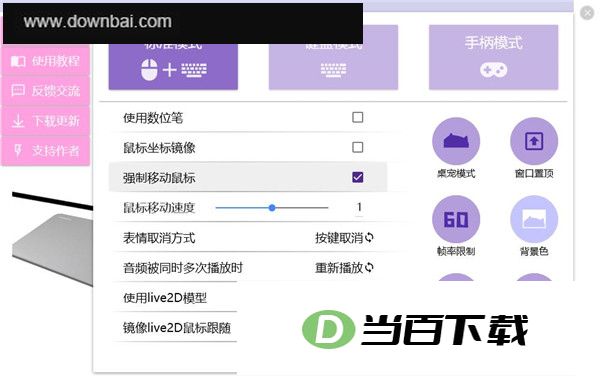Open the 反馈交流 feedback sidebar button
Image resolution: width=600 pixels, height=378 pixels.
(x=46, y=91)
